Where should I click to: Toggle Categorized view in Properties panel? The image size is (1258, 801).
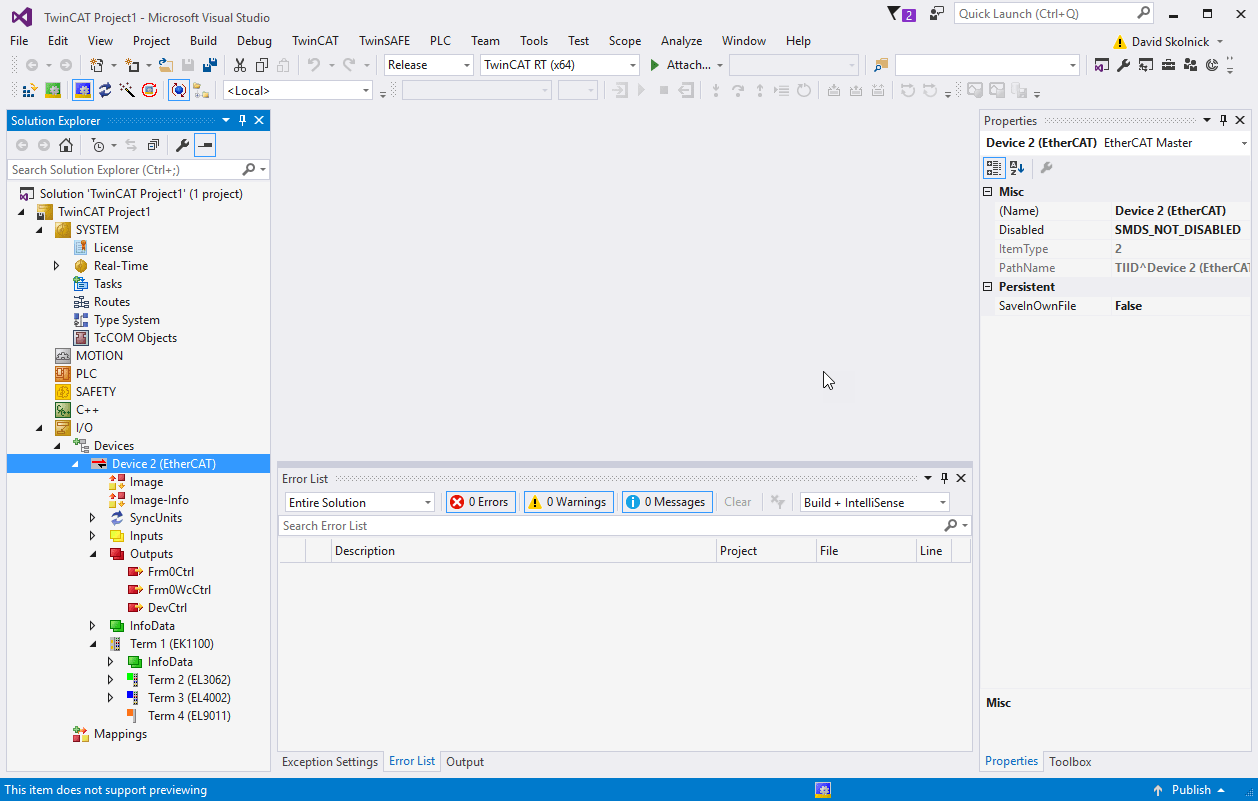coord(994,167)
